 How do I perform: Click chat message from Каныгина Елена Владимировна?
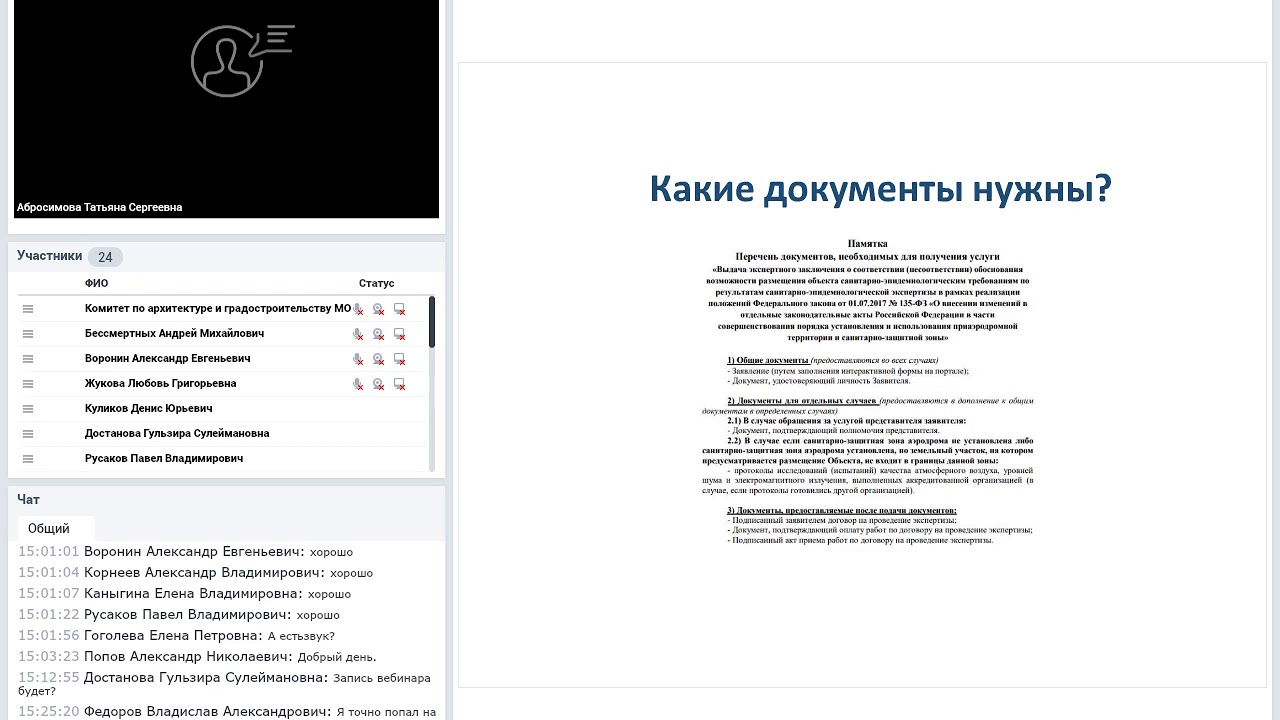coord(184,594)
